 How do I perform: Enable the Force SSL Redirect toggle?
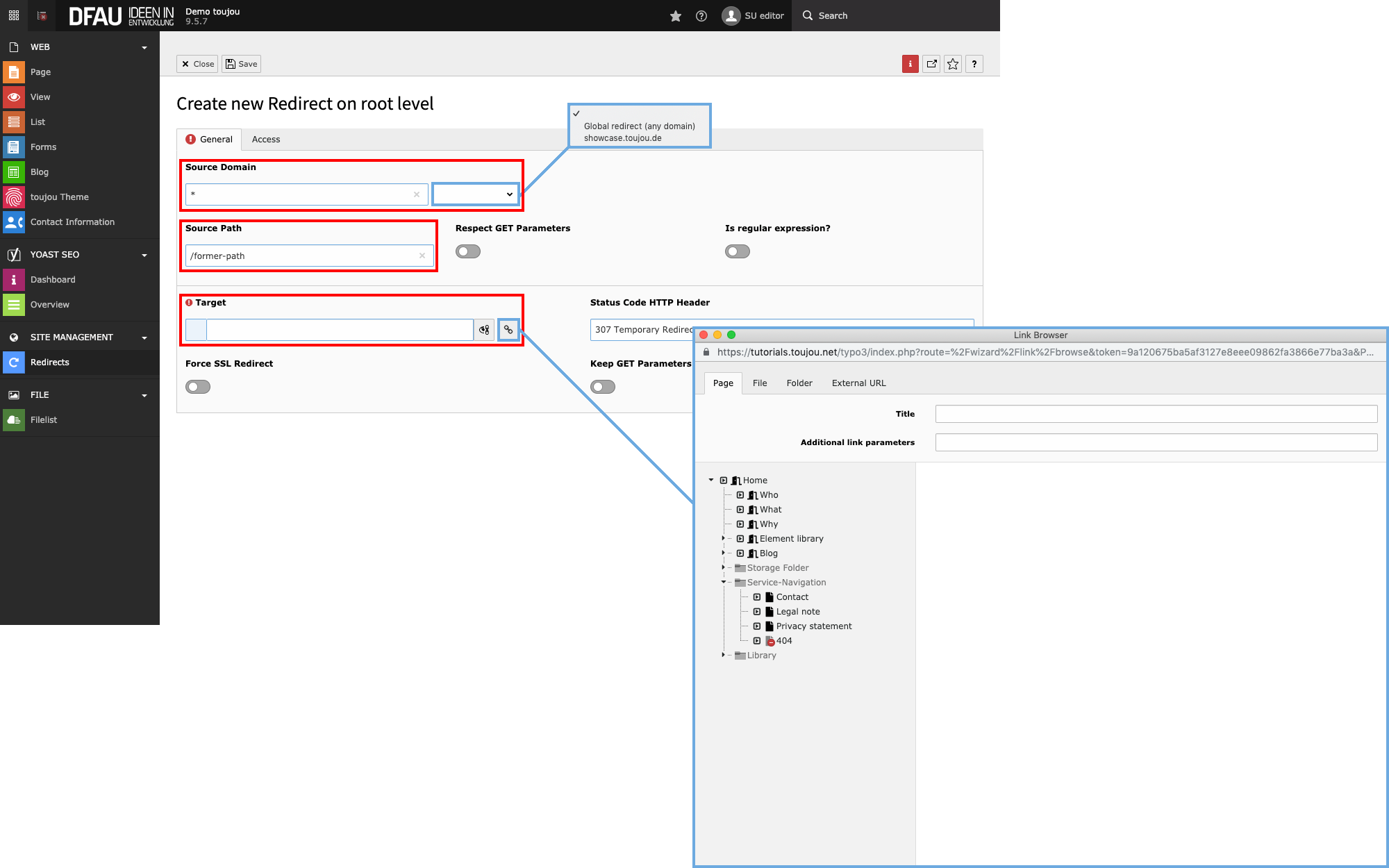pos(197,386)
